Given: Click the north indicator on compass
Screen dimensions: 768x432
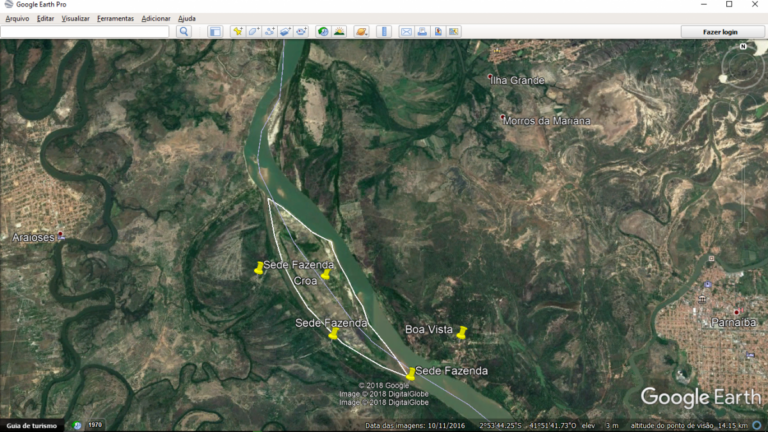Looking at the screenshot, I should pos(743,47).
